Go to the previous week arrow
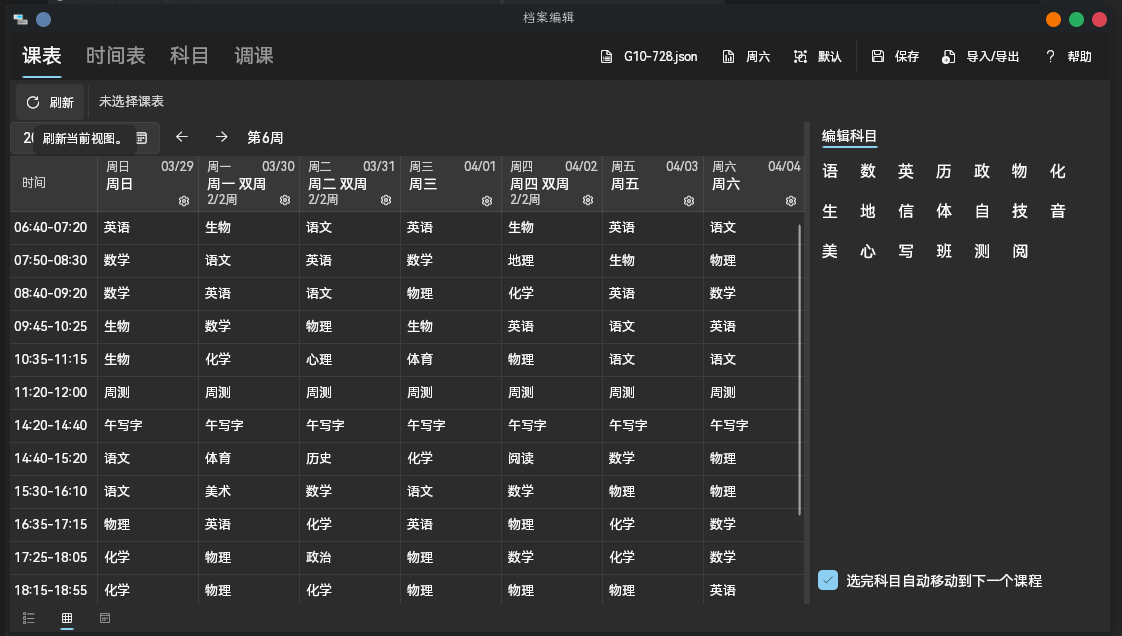This screenshot has height=636, width=1122. click(181, 137)
